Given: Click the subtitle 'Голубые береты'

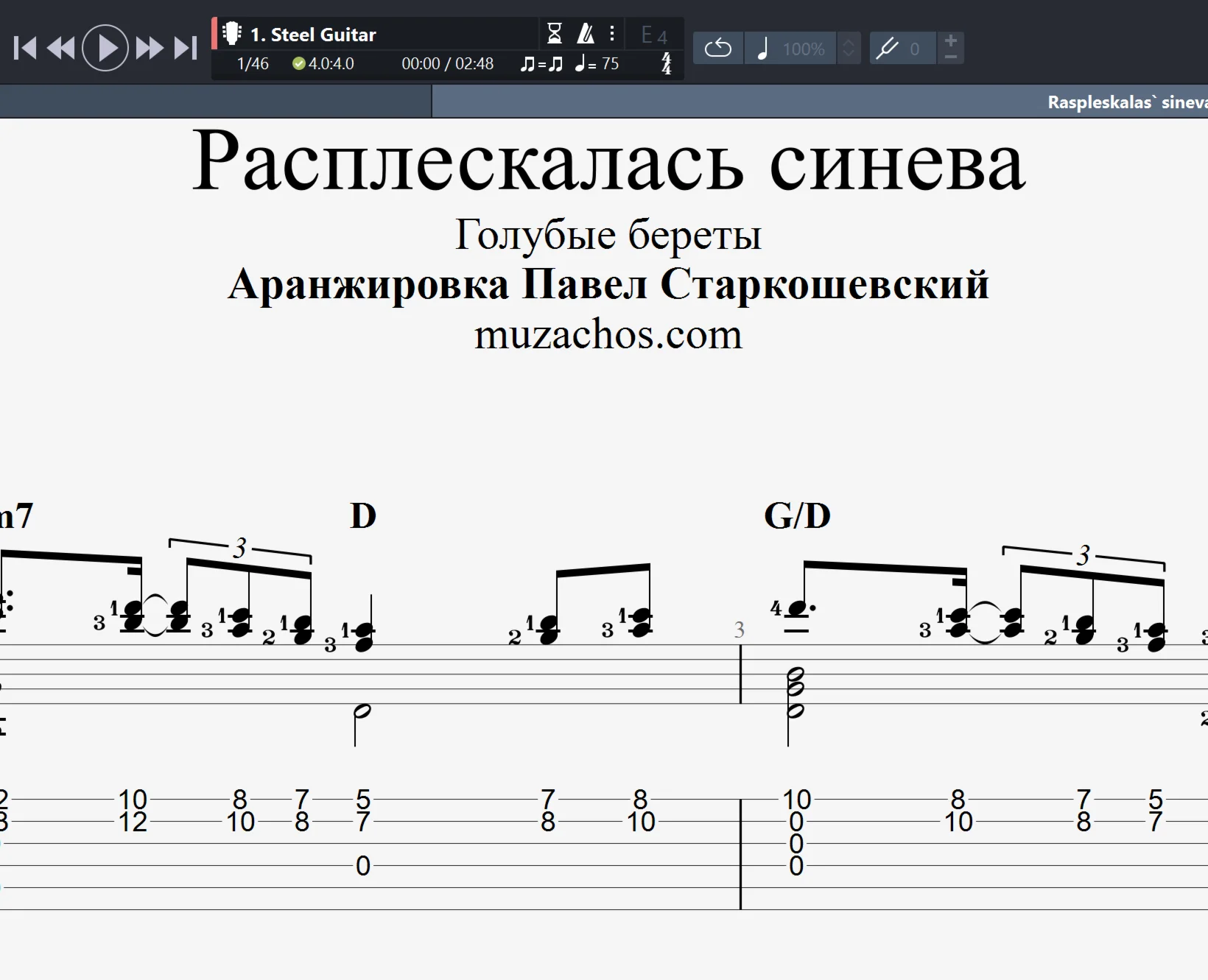Looking at the screenshot, I should pyautogui.click(x=608, y=236).
